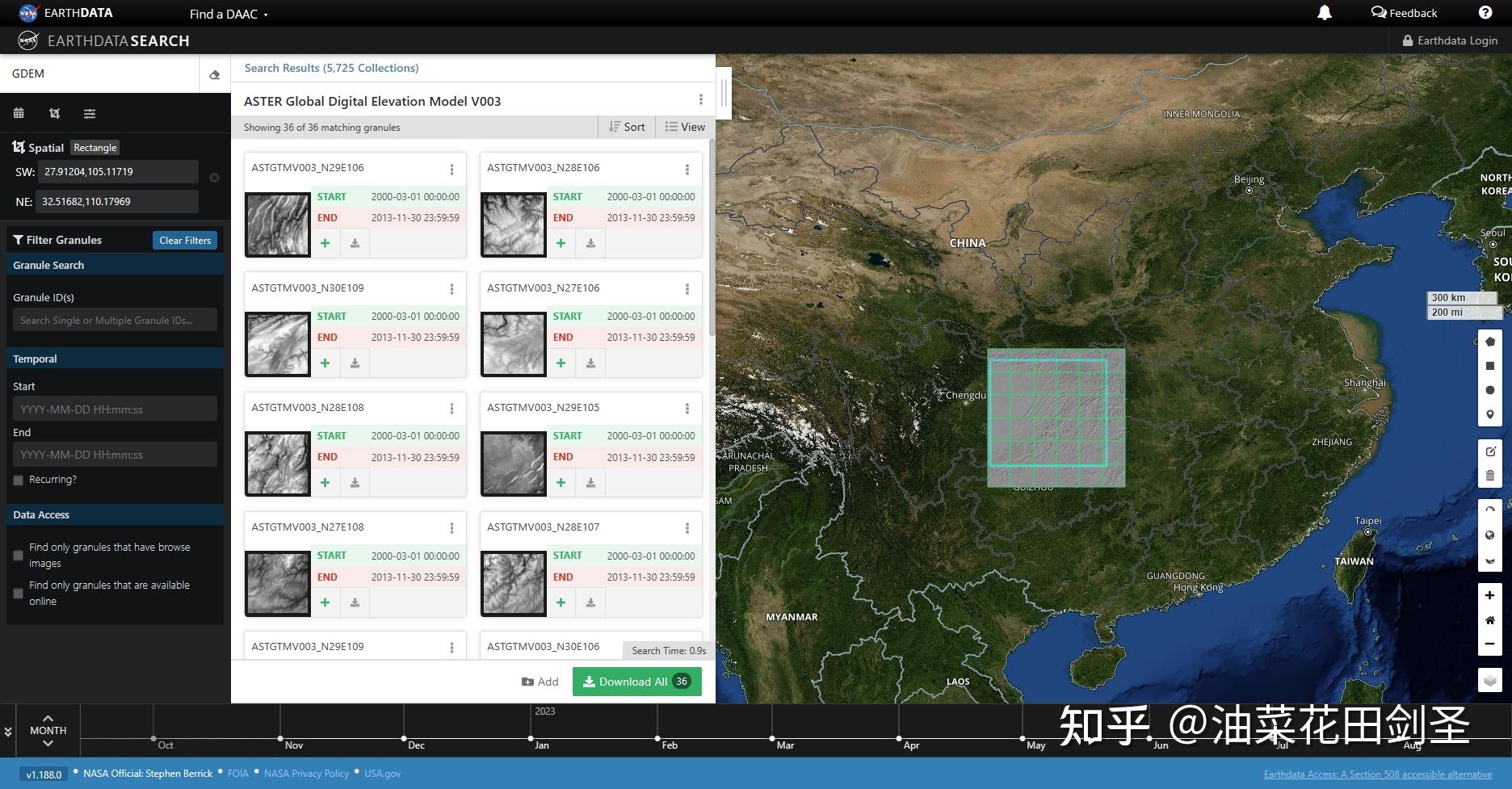Screen dimensions: 1512x789
Task: Focus the temporal Start date field
Action: (x=115, y=409)
